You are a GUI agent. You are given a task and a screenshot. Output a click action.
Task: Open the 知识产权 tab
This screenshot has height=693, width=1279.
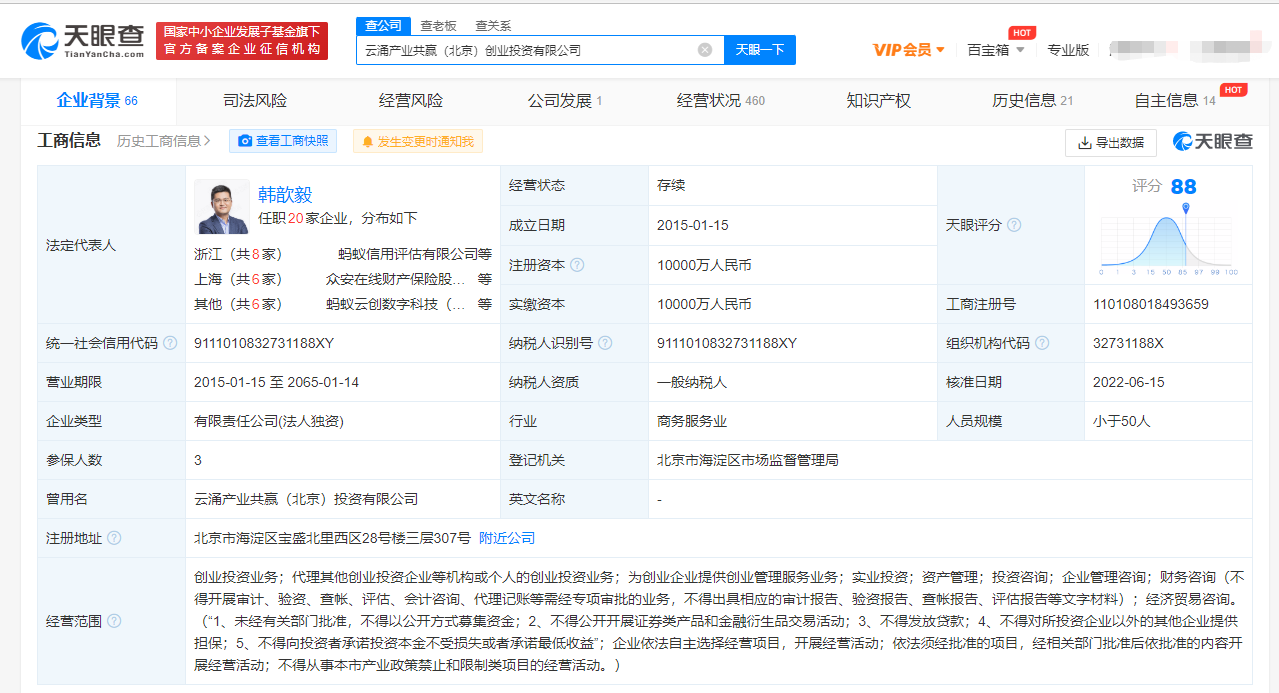[x=878, y=100]
